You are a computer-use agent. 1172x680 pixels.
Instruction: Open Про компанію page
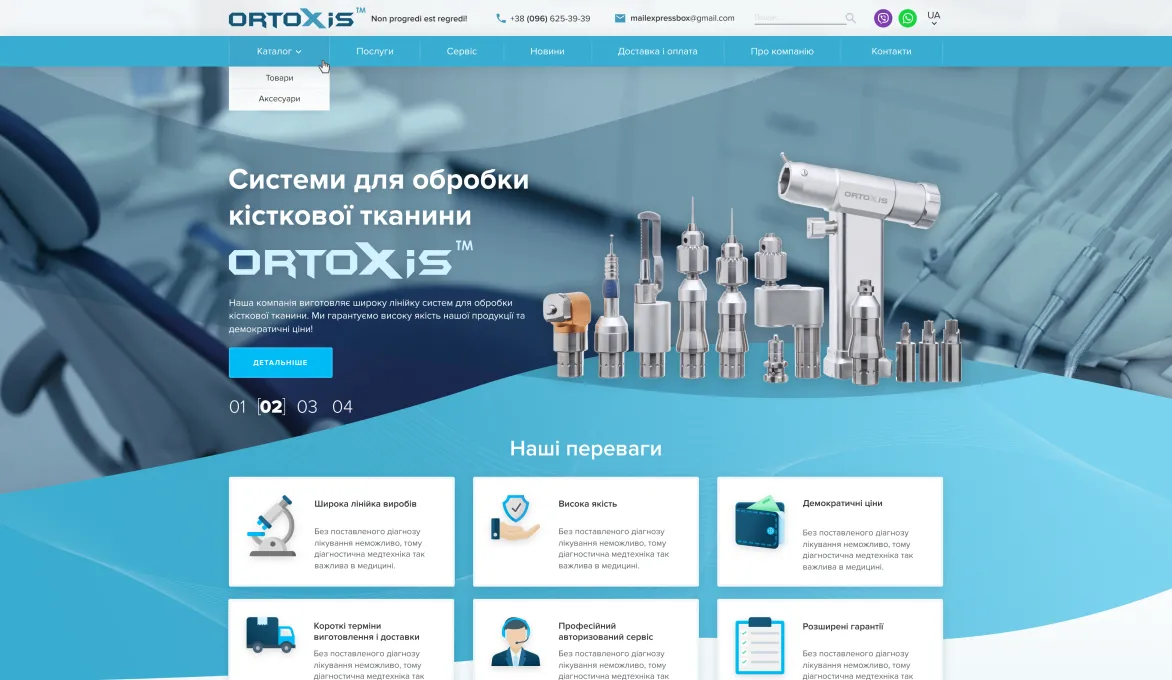[782, 52]
